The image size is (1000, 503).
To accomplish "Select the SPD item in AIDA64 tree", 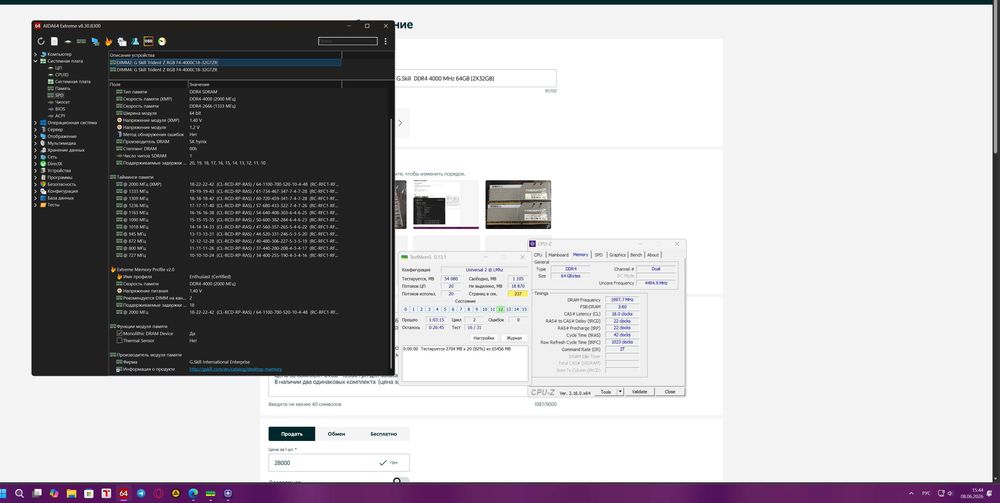I will (x=59, y=95).
